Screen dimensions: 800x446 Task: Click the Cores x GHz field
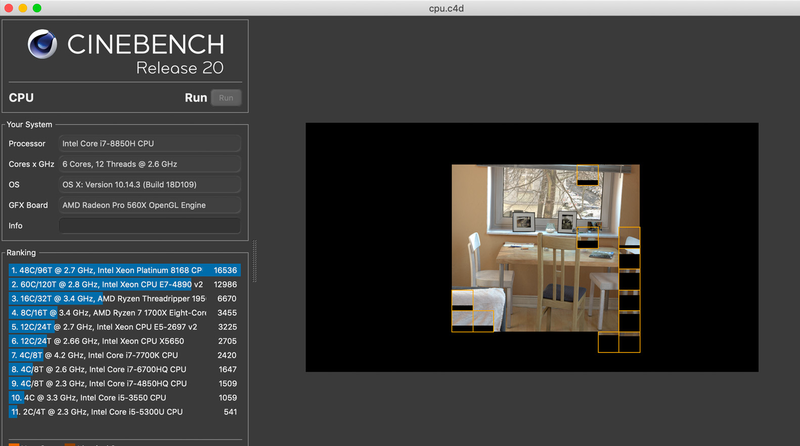tap(149, 164)
